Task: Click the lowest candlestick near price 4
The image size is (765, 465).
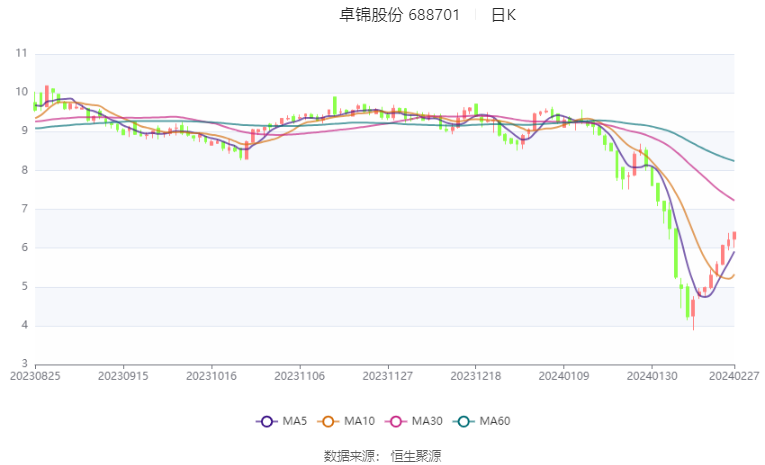Action: point(693,313)
